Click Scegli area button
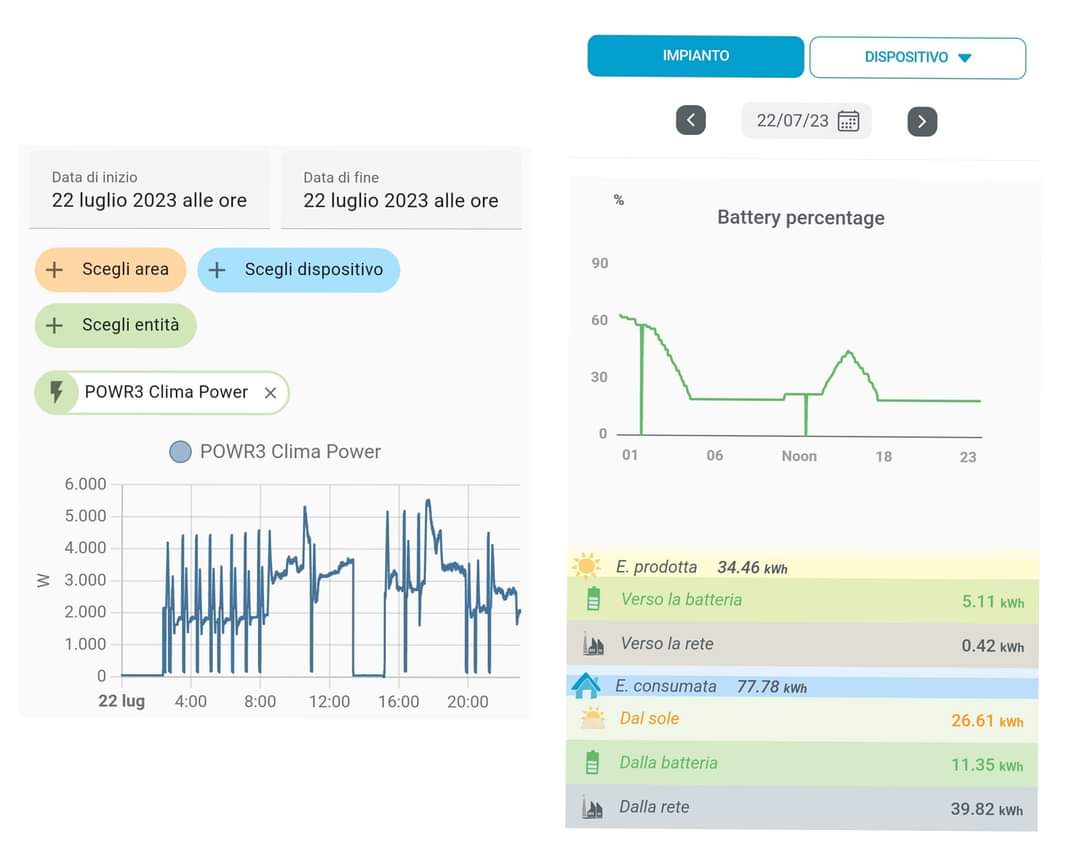Viewport: 1080px width, 864px height. click(x=110, y=269)
